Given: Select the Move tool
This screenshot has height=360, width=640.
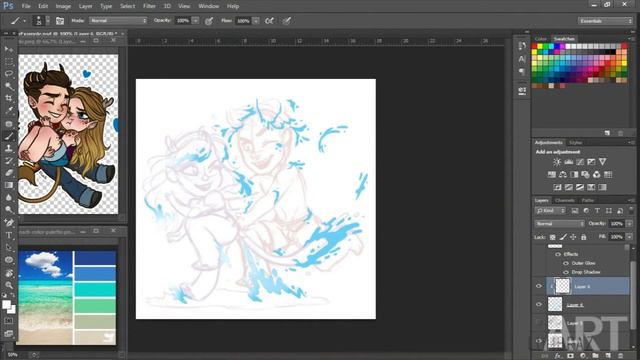Looking at the screenshot, I should [9, 49].
